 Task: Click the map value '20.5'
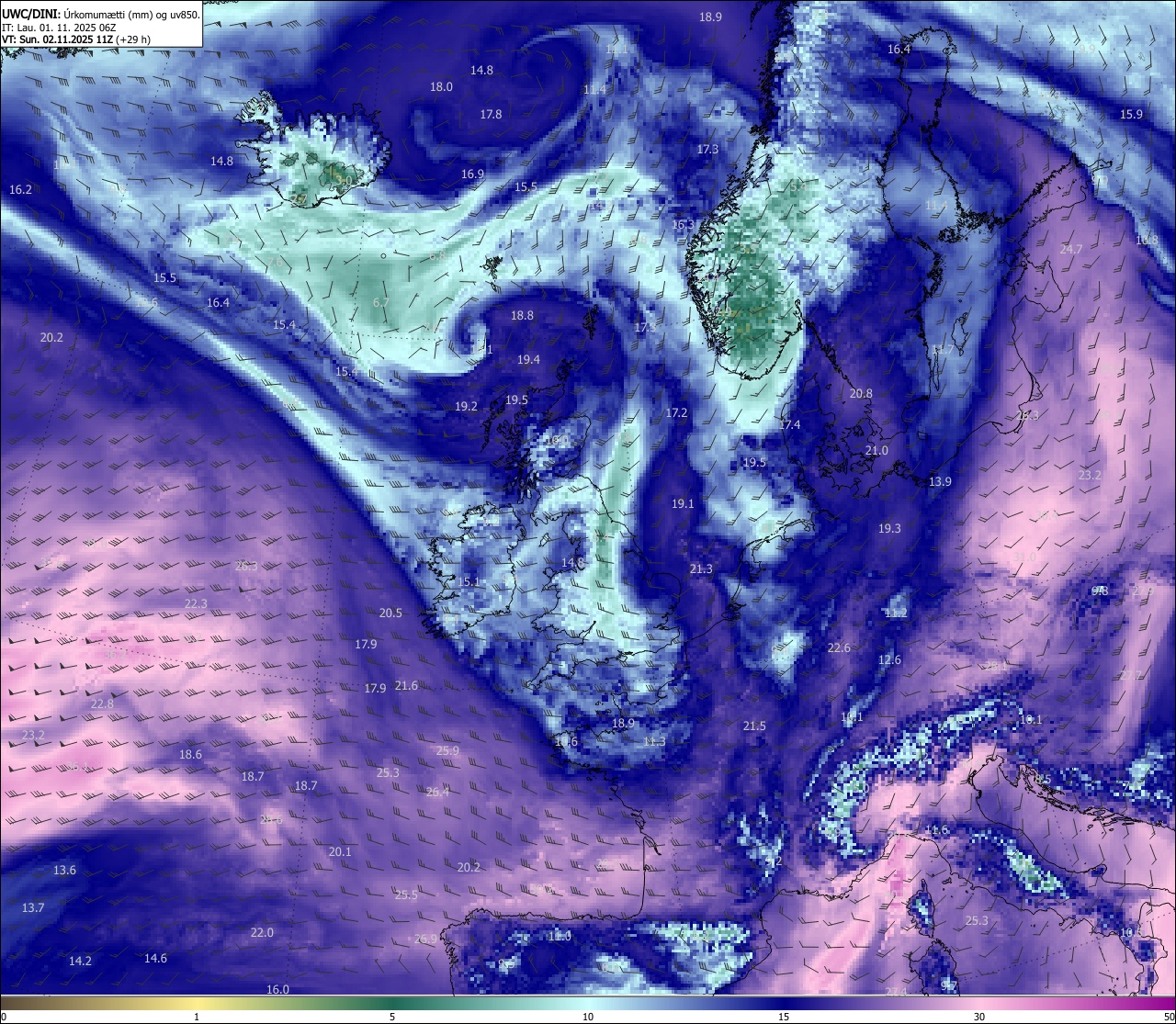coord(390,613)
